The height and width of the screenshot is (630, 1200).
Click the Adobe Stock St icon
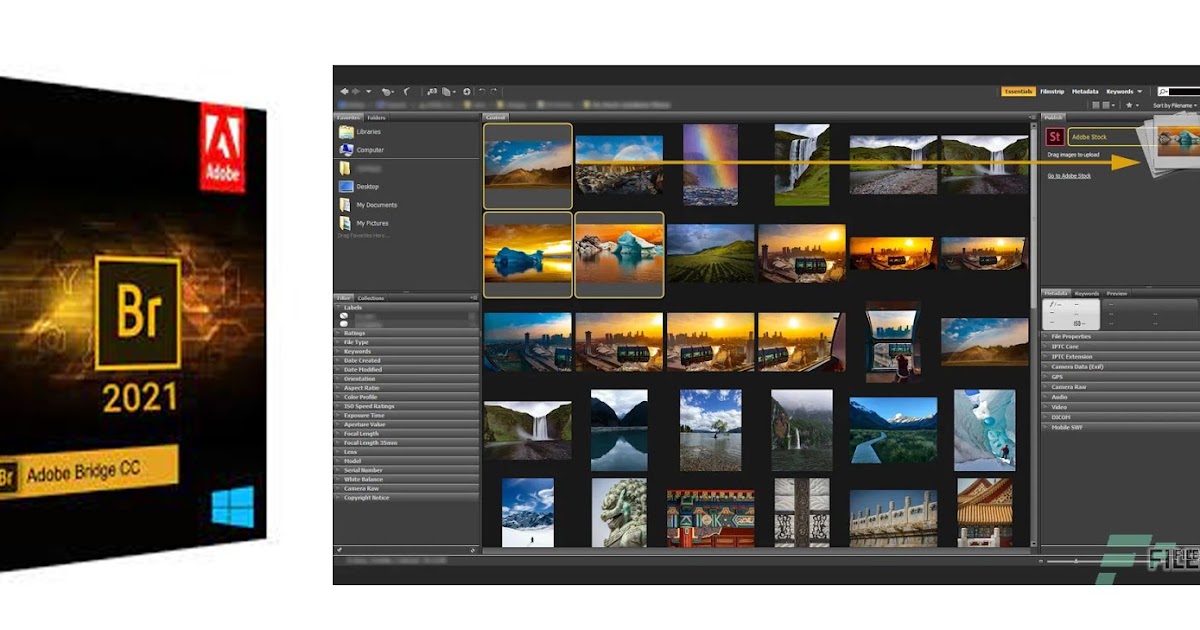tap(1054, 137)
